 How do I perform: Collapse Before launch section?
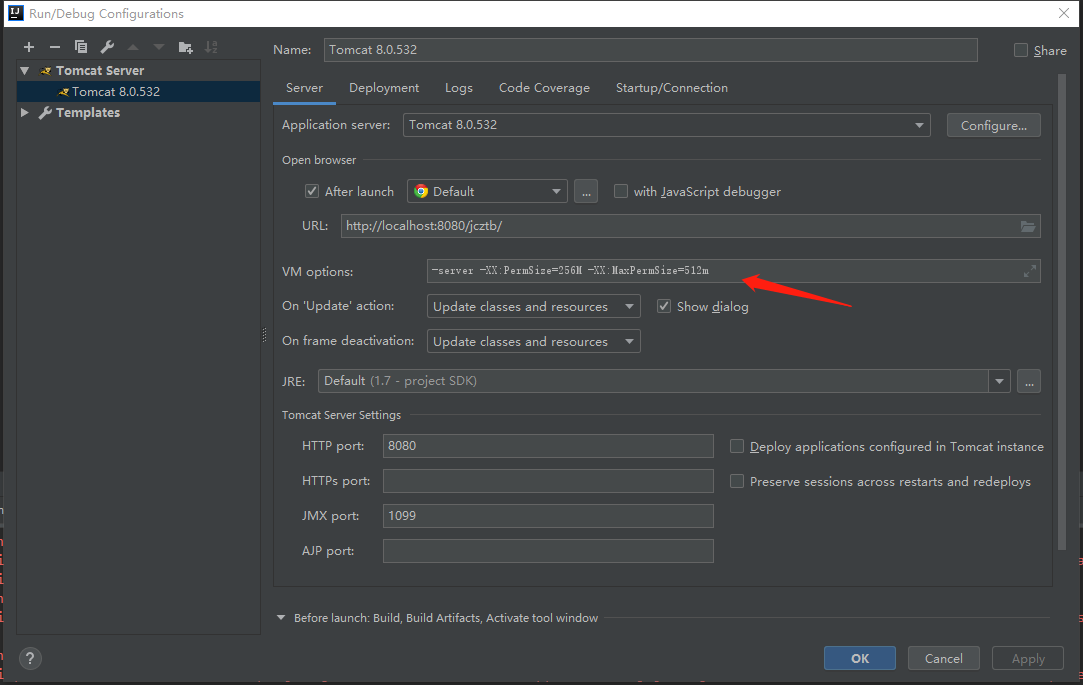[281, 618]
